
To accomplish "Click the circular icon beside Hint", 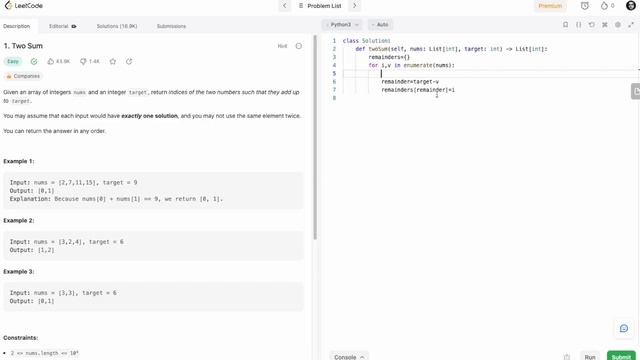I will (299, 46).
